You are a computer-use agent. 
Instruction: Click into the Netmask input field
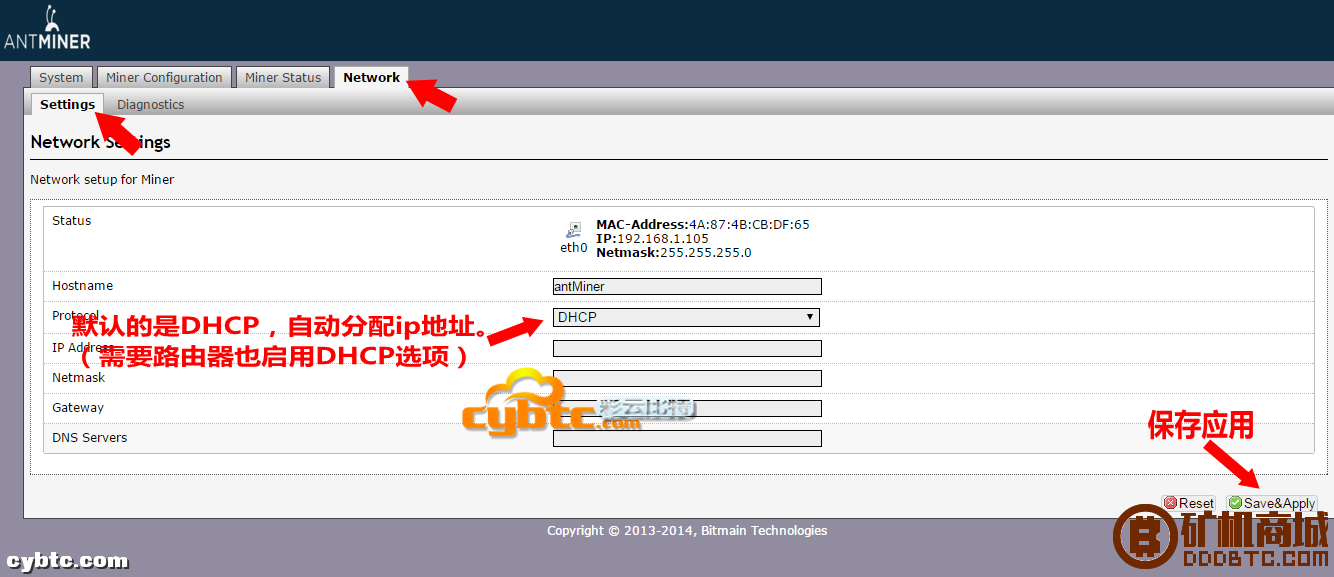click(686, 378)
